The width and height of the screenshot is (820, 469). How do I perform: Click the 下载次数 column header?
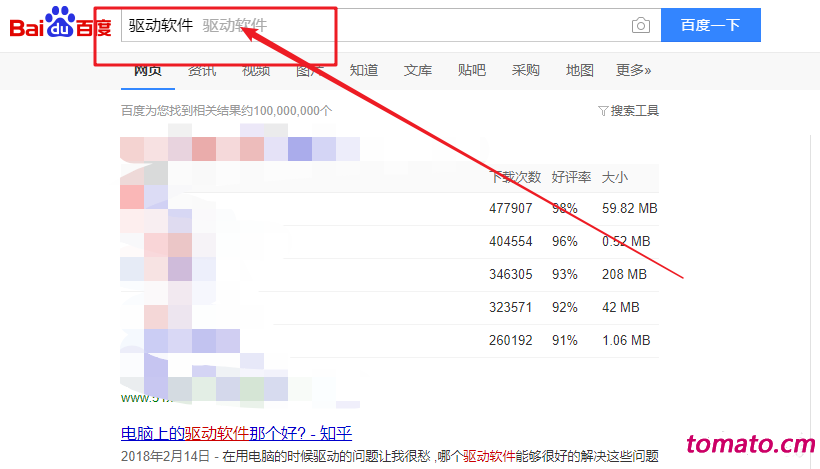tap(515, 177)
